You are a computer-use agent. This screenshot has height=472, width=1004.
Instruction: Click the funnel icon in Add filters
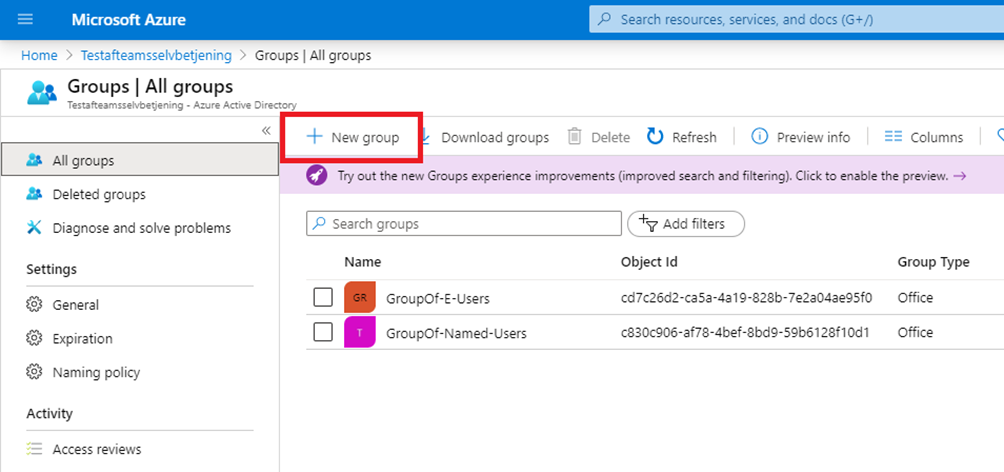coord(649,224)
